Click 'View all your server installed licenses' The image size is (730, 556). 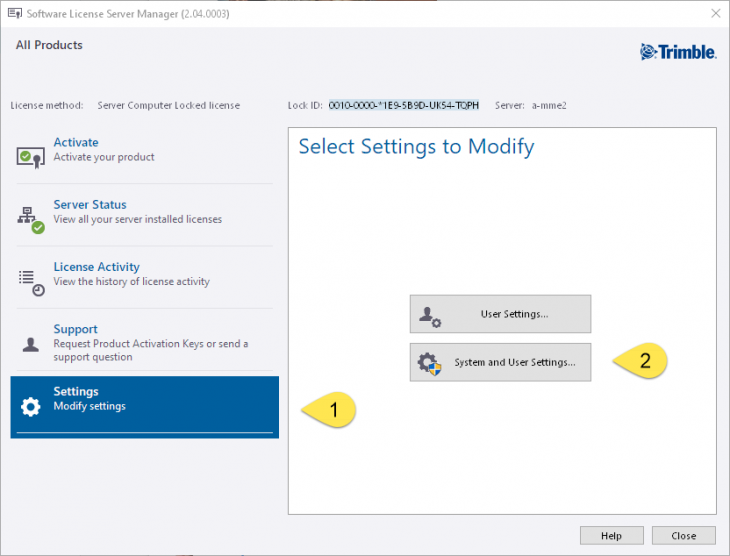point(138,219)
